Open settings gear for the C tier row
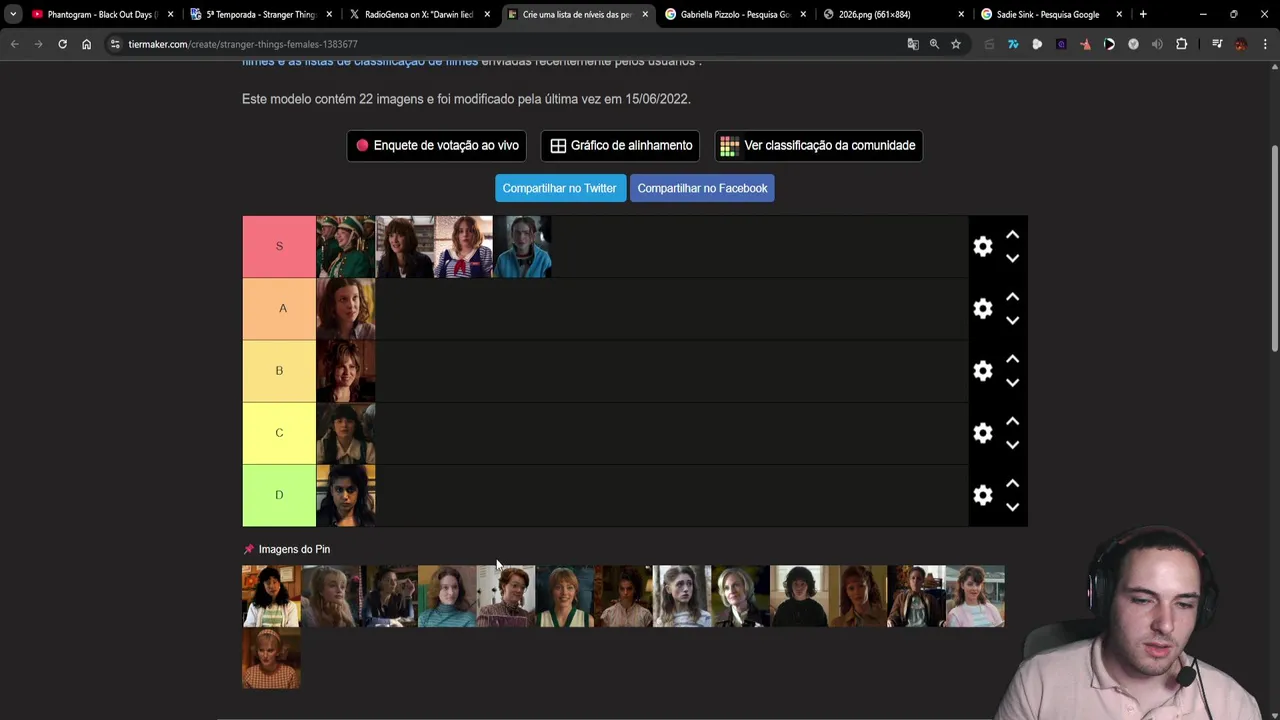 pos(983,433)
